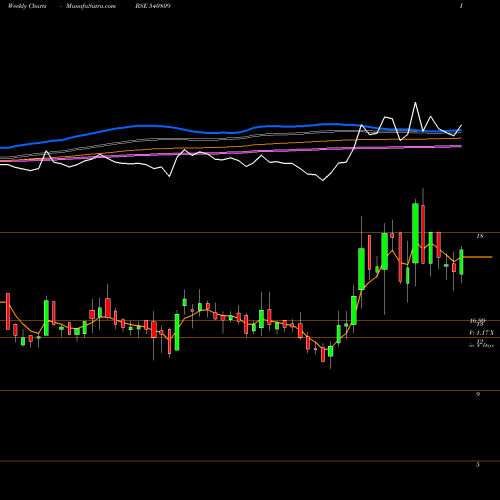
Task: Click the tallest green candlestick near the peak
Action: (x=415, y=233)
